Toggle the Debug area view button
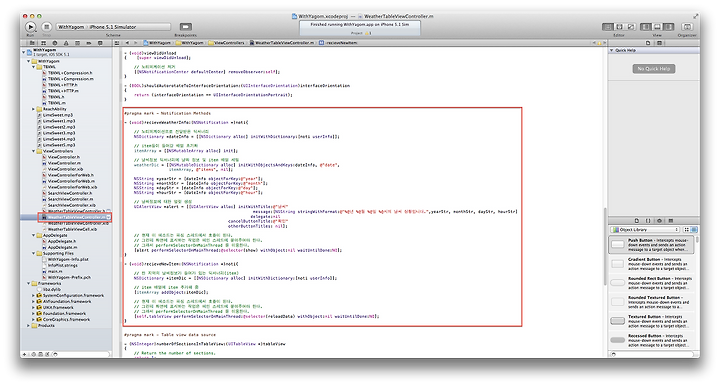 pos(657,27)
